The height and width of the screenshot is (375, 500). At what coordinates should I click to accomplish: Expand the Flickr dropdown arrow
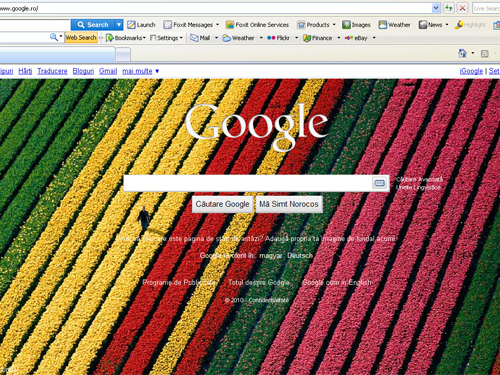tap(296, 38)
